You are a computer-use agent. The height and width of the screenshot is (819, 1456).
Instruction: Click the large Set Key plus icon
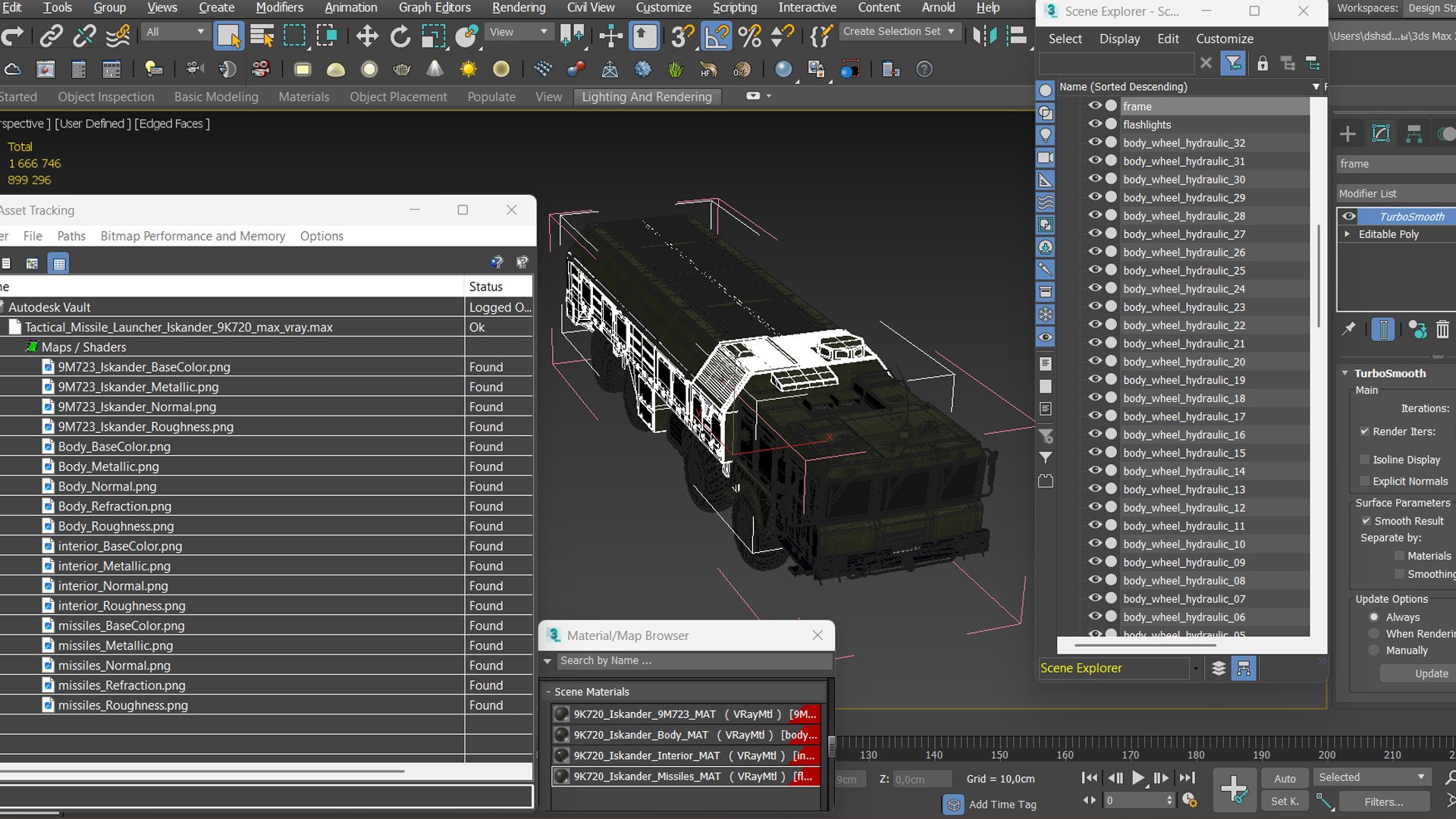(1234, 789)
